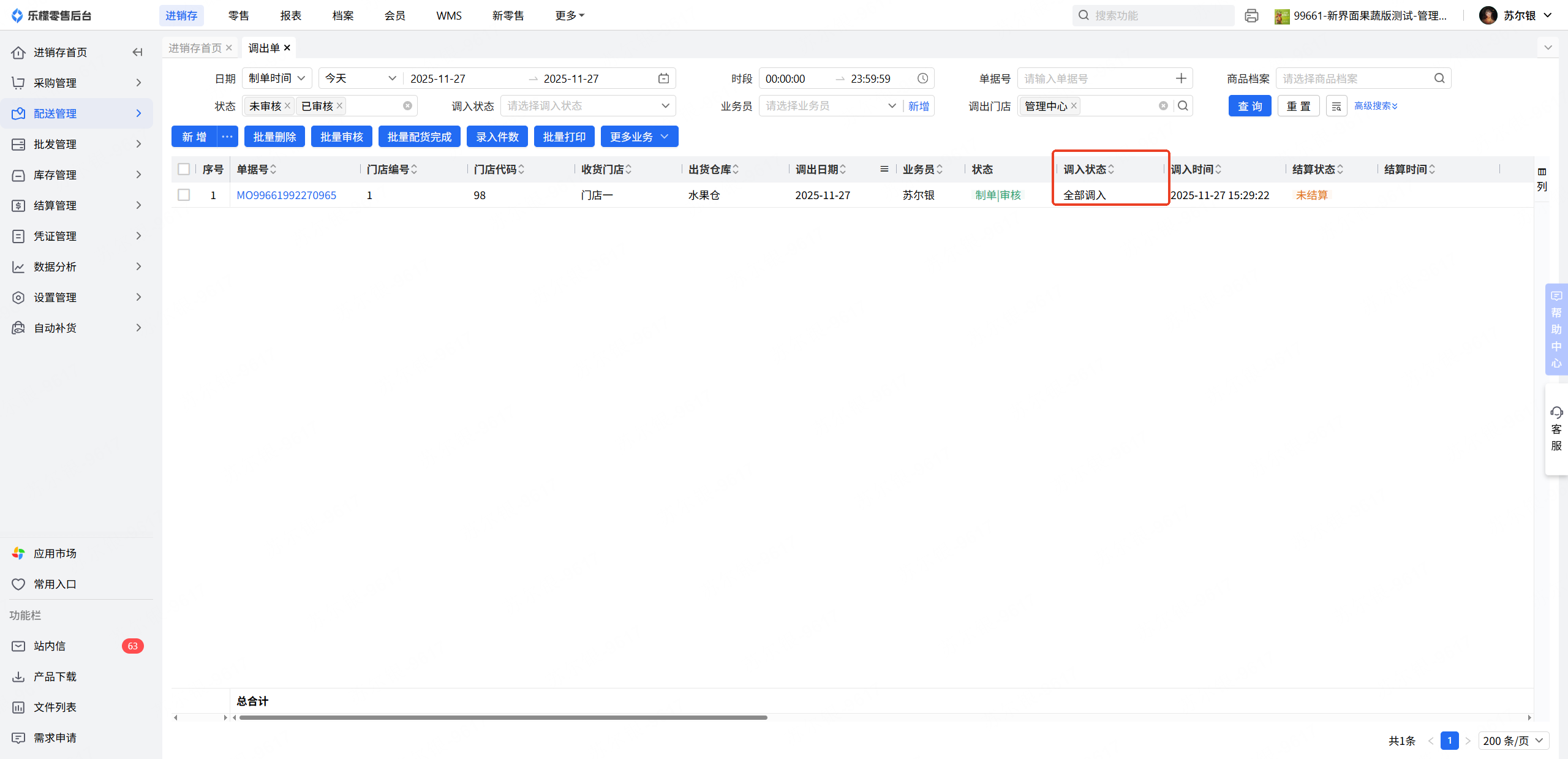Image resolution: width=1568 pixels, height=759 pixels.
Task: Toggle the select-all header checkbox
Action: click(x=184, y=169)
